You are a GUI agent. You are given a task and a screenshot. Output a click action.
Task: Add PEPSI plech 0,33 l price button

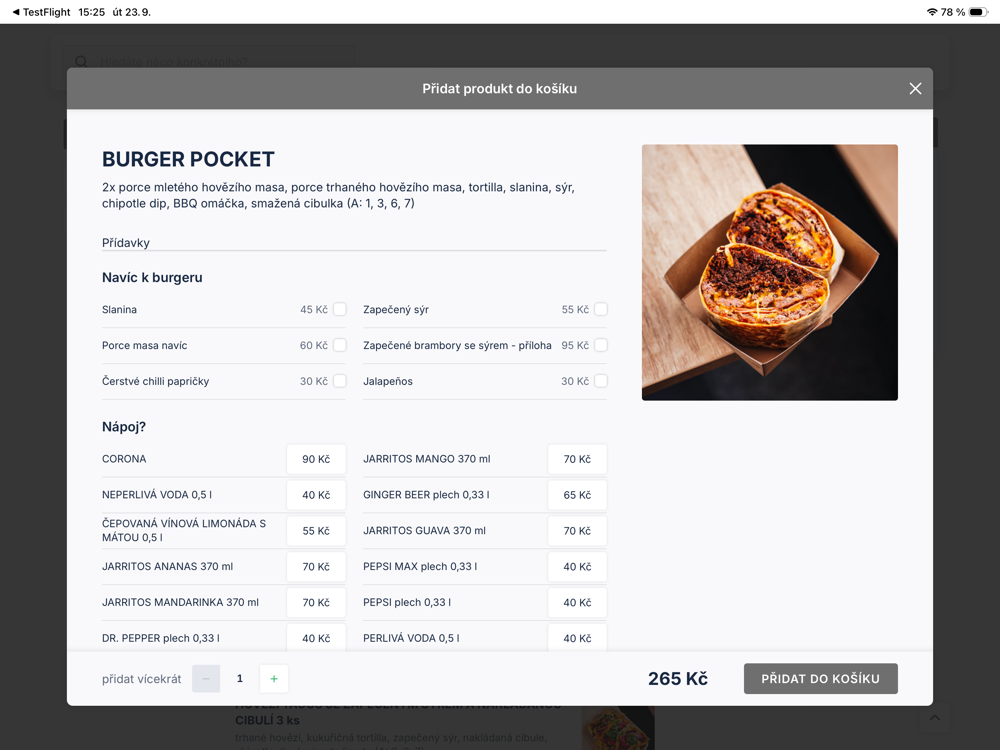(577, 602)
